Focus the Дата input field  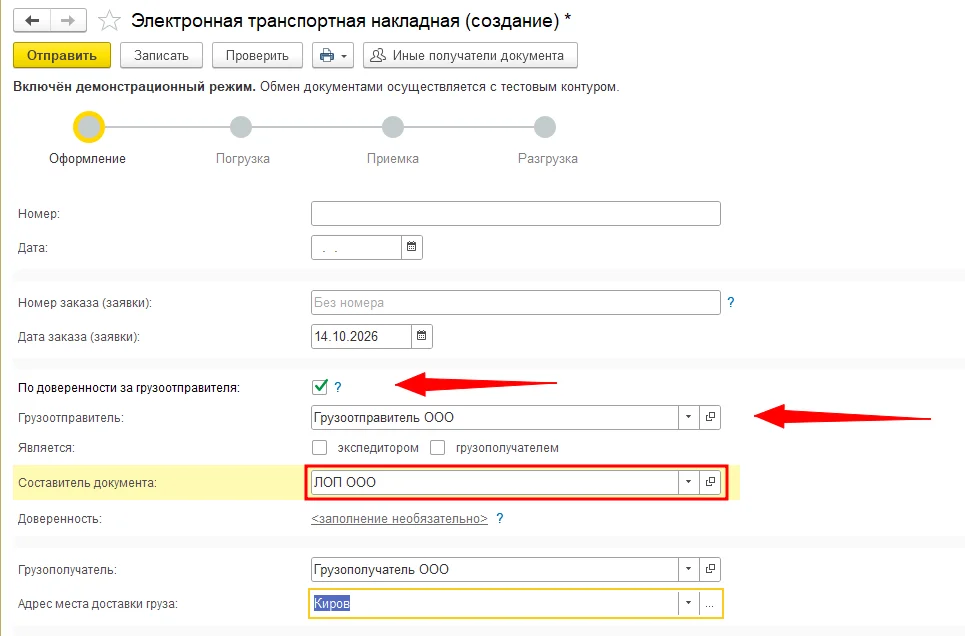pyautogui.click(x=356, y=248)
